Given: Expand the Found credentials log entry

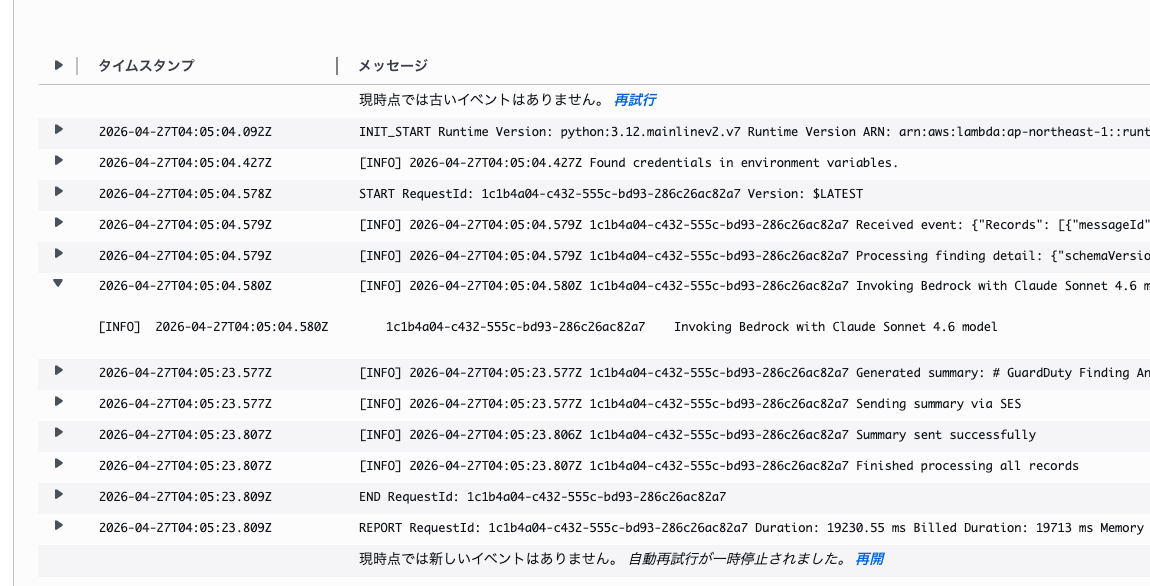Looking at the screenshot, I should [59, 162].
